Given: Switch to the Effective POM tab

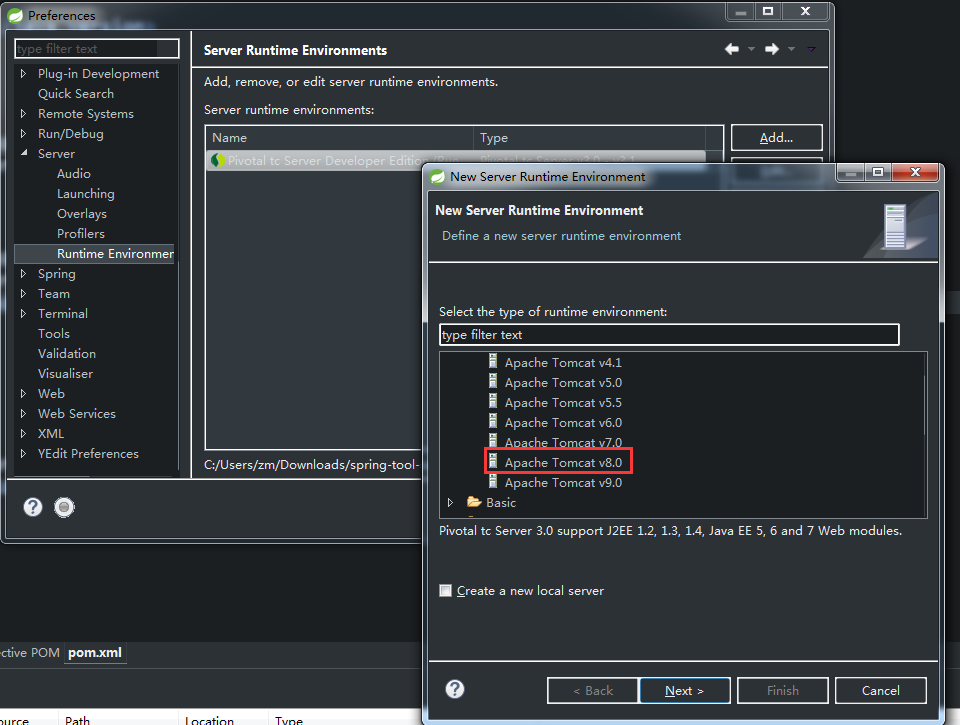Looking at the screenshot, I should tap(30, 653).
